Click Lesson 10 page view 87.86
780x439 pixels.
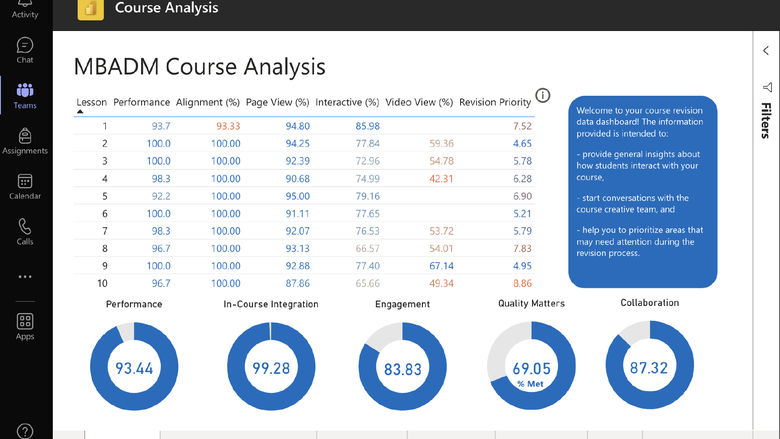coord(297,283)
